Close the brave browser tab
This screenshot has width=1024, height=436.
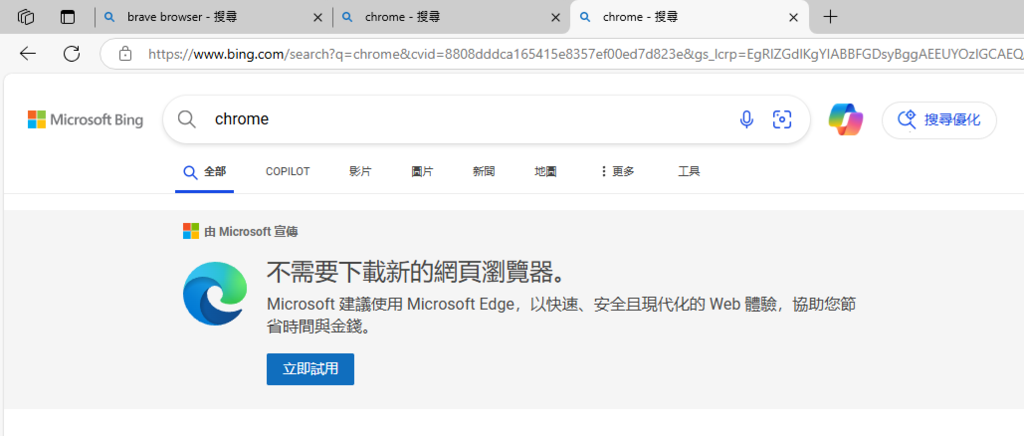click(318, 18)
